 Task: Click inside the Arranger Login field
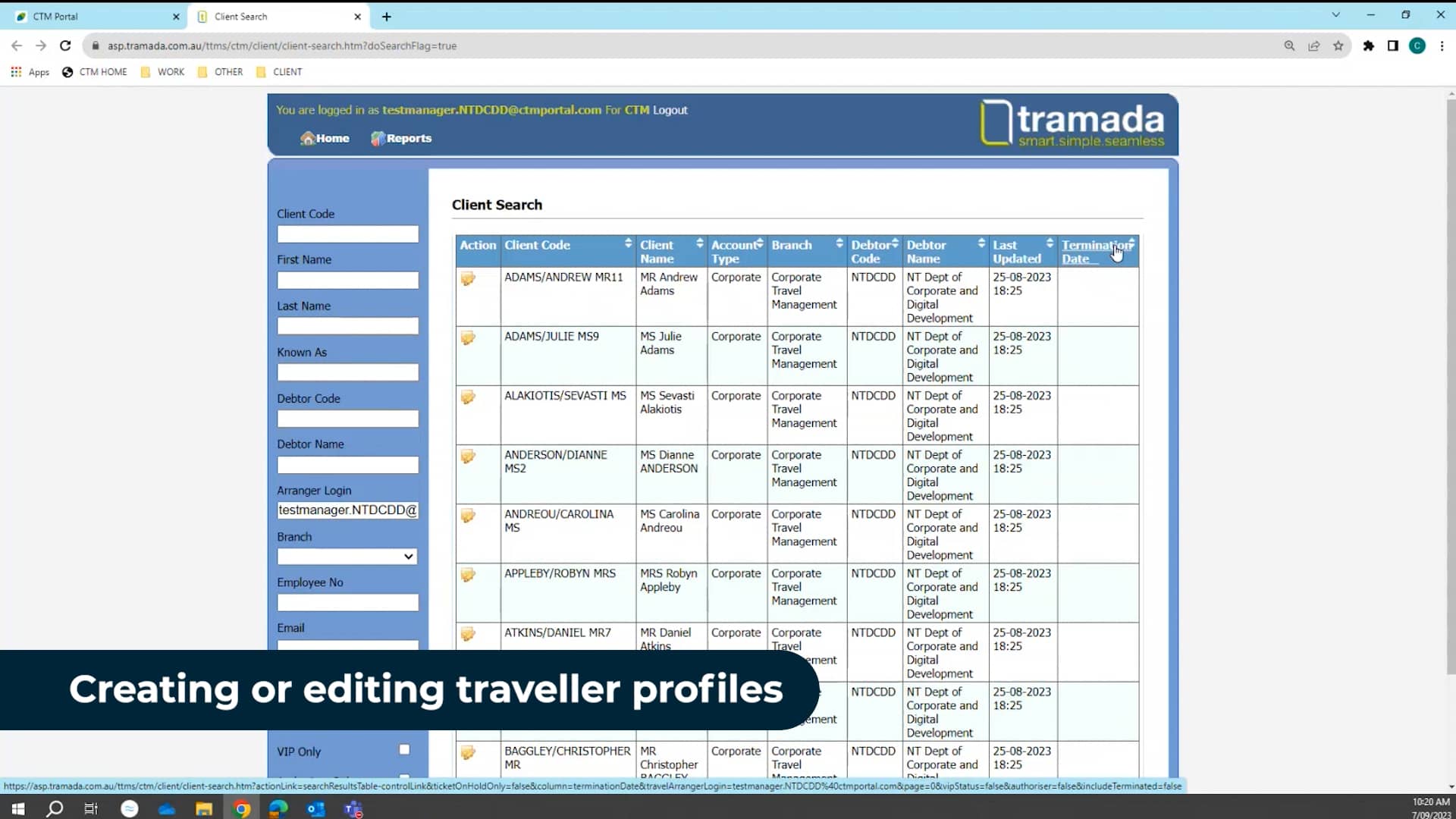(347, 510)
